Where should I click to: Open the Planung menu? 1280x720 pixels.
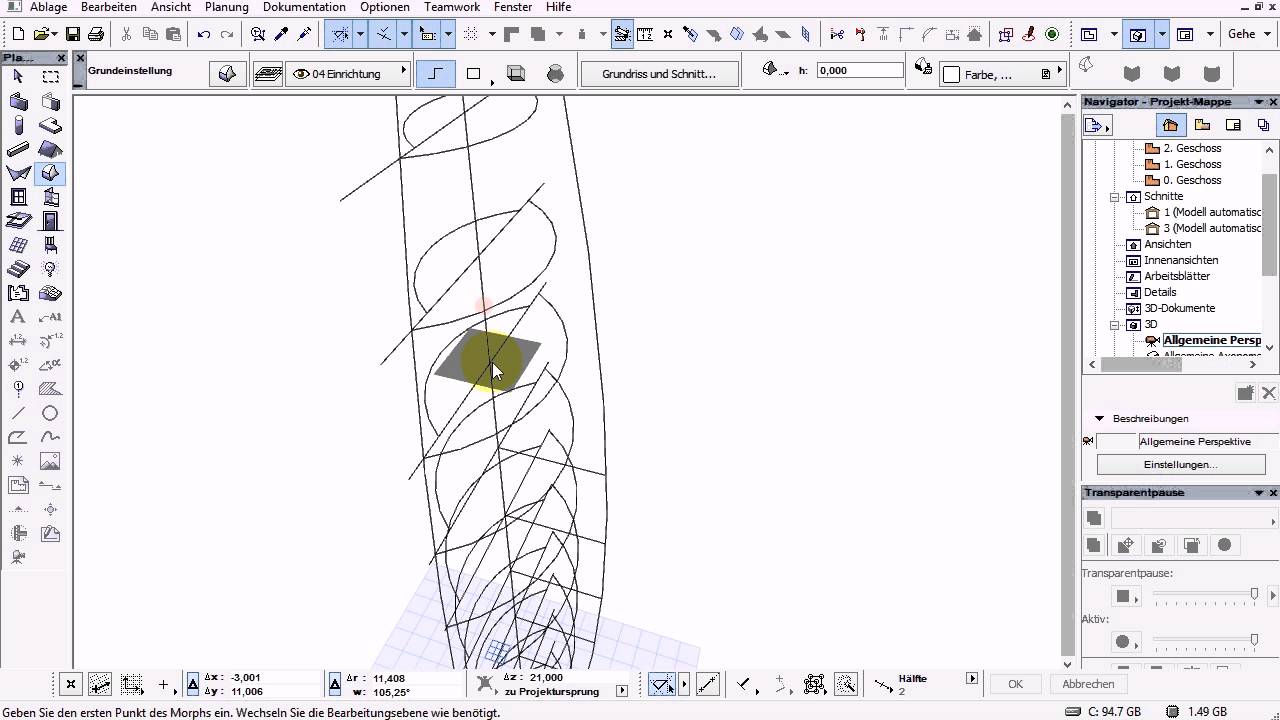(227, 7)
